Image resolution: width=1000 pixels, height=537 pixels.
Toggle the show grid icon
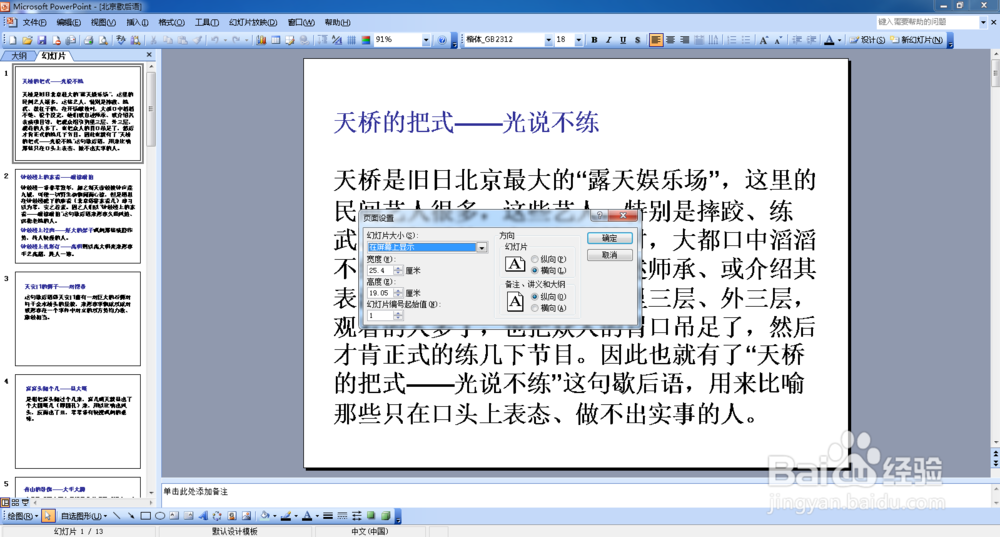(351, 40)
